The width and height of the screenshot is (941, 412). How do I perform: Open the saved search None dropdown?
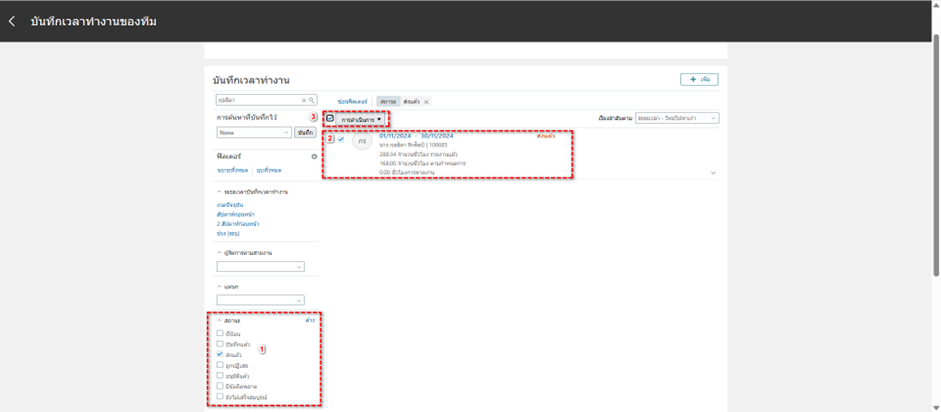point(254,132)
